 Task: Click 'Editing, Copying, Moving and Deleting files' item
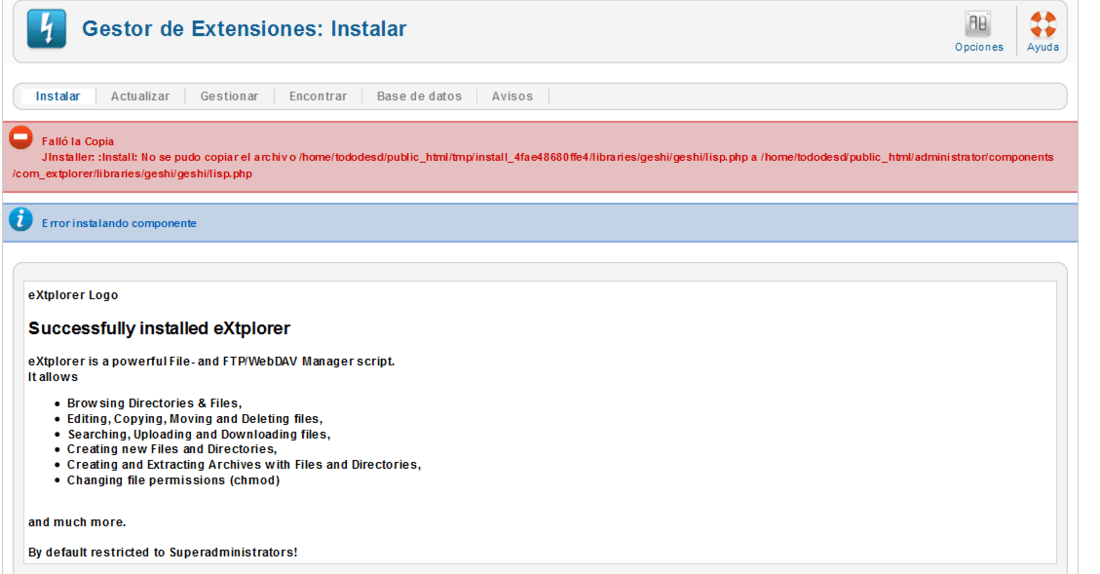click(195, 419)
